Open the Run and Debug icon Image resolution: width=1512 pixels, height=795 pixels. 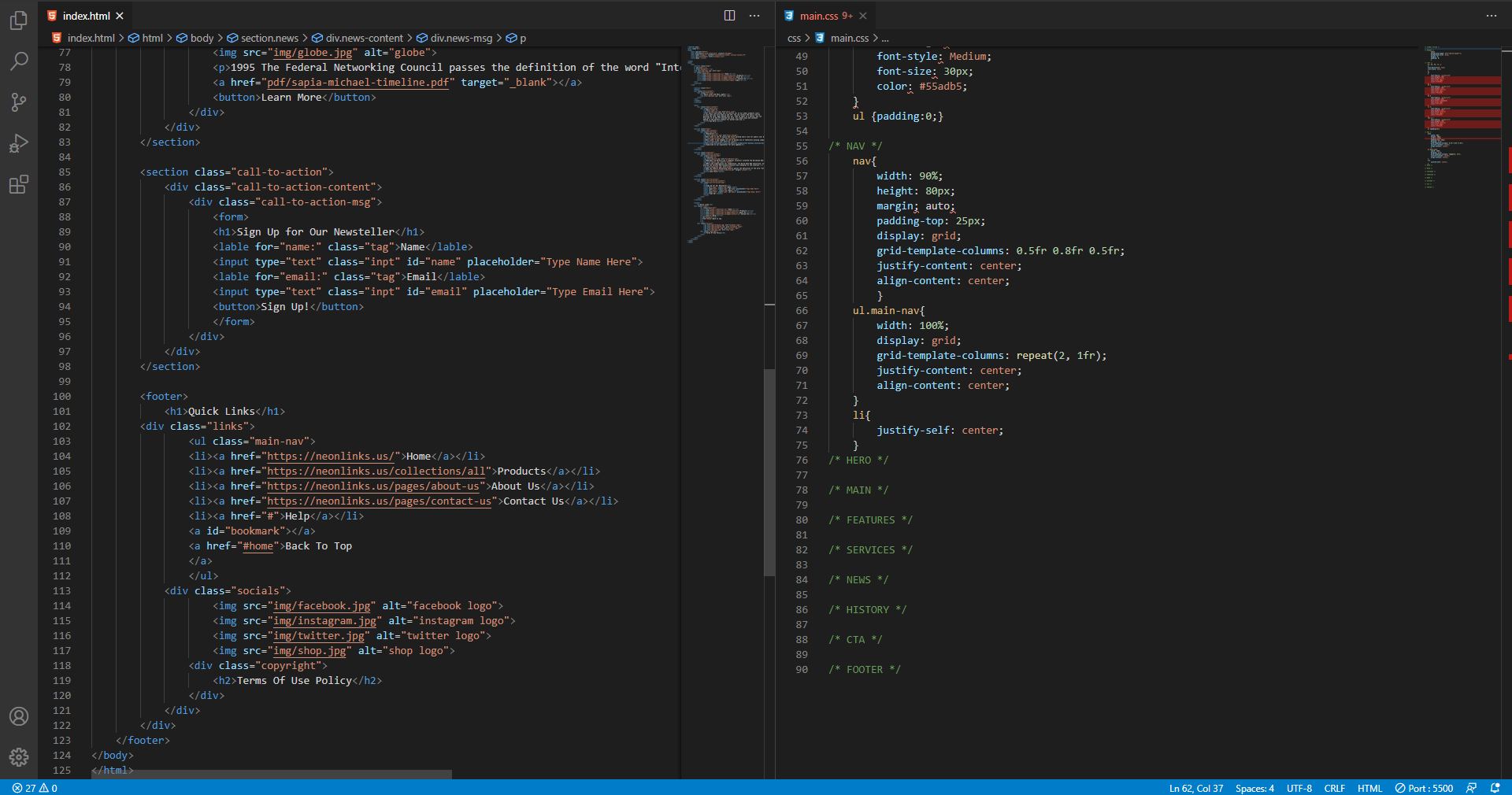pos(19,143)
